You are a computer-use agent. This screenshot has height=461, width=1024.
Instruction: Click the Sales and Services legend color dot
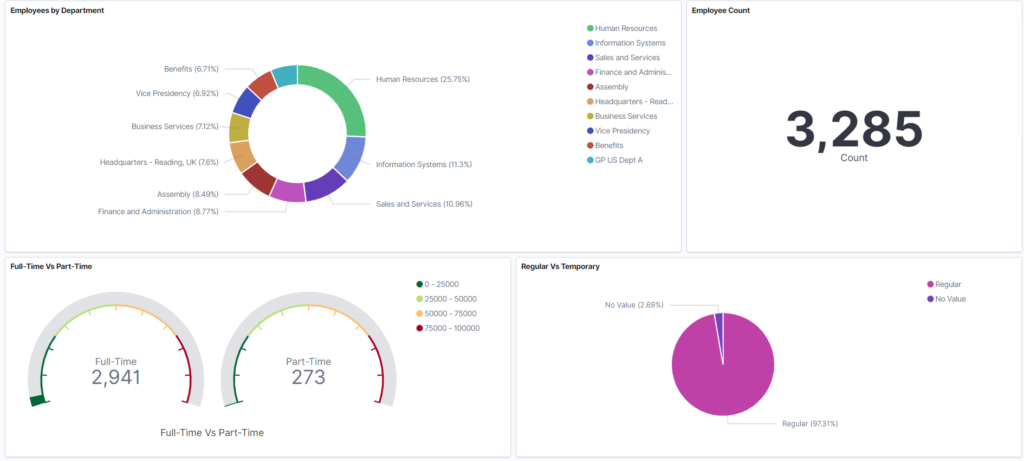point(590,57)
